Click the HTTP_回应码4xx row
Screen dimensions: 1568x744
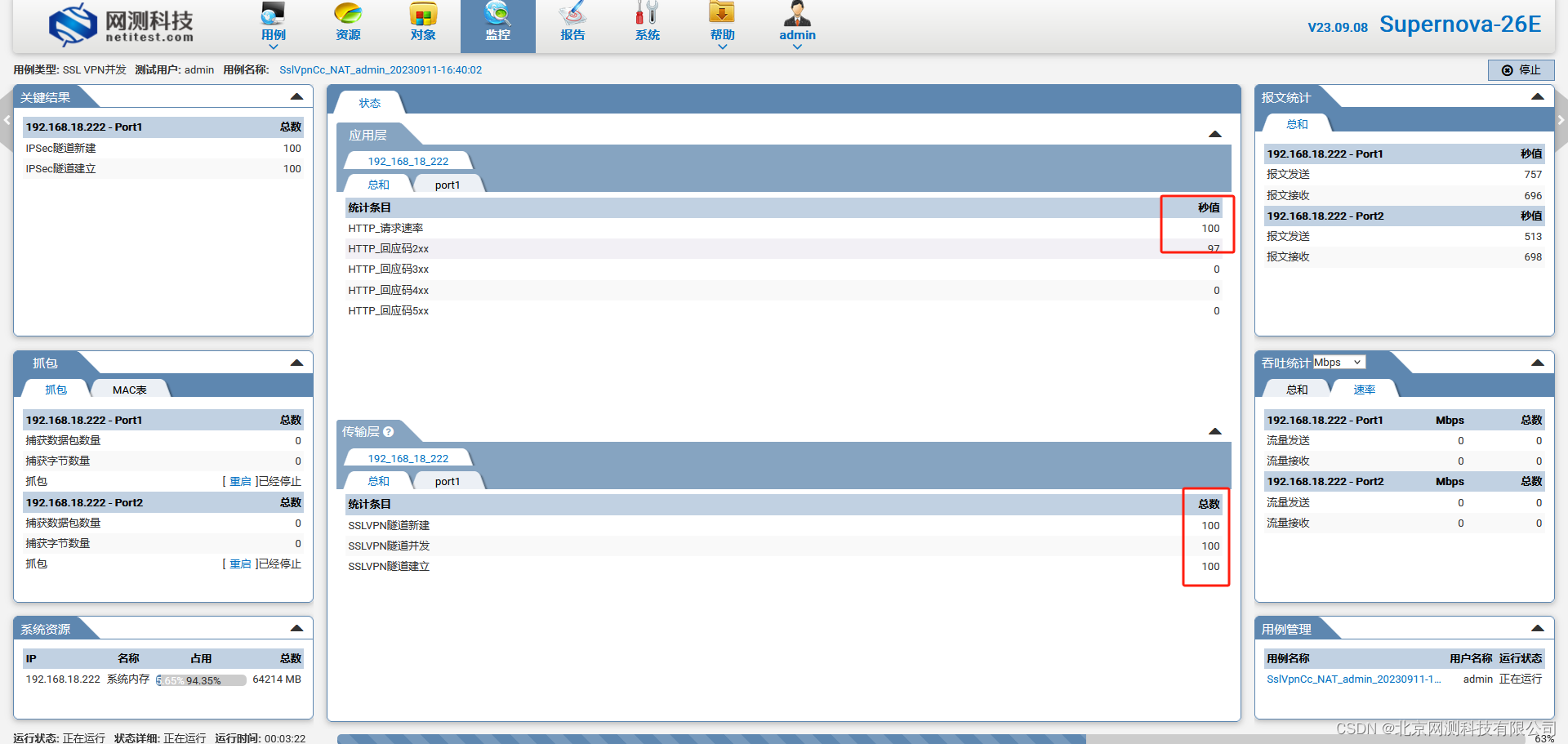783,291
